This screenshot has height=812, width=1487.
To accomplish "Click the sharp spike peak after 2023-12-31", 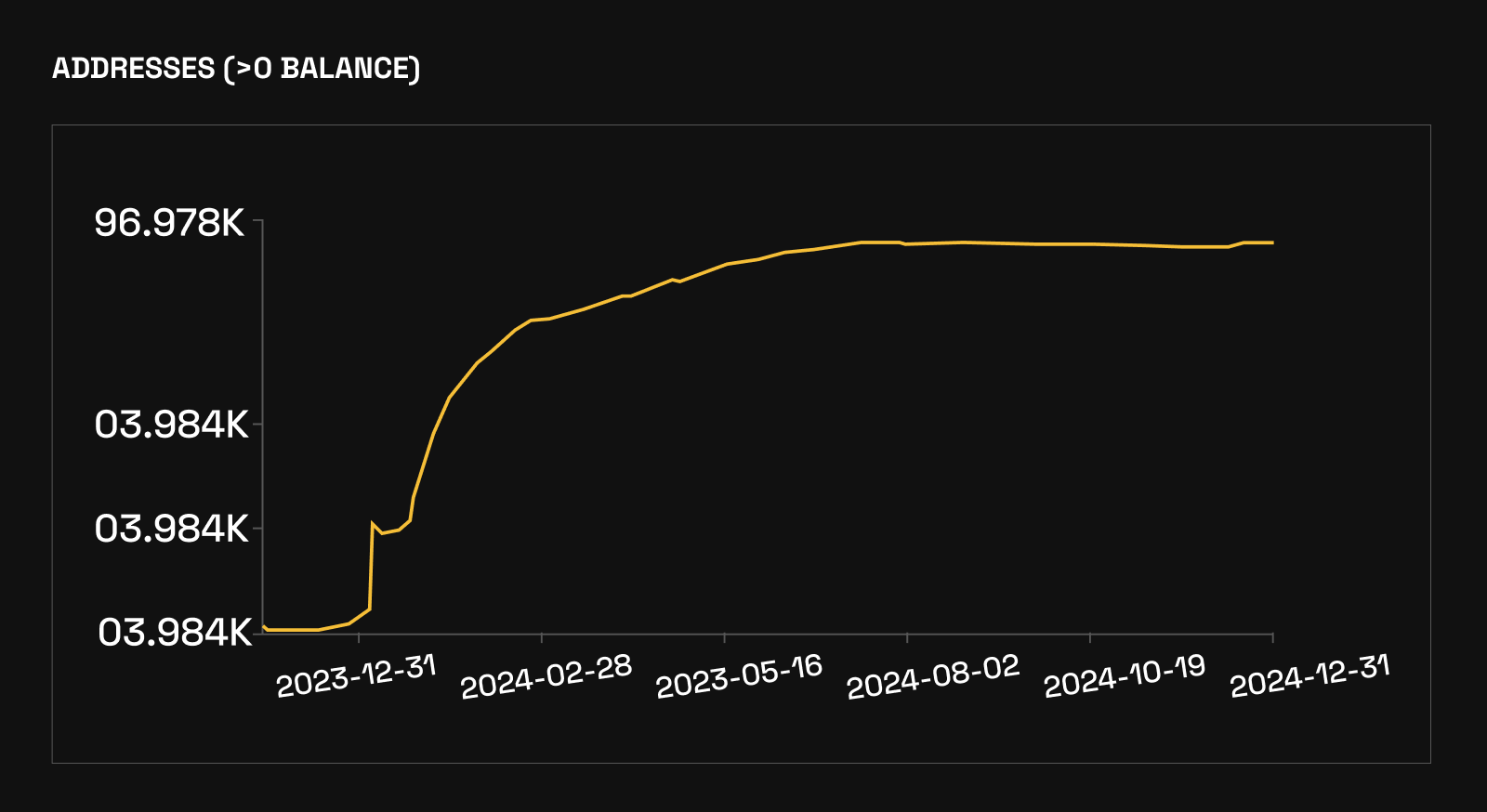I will 372,523.
